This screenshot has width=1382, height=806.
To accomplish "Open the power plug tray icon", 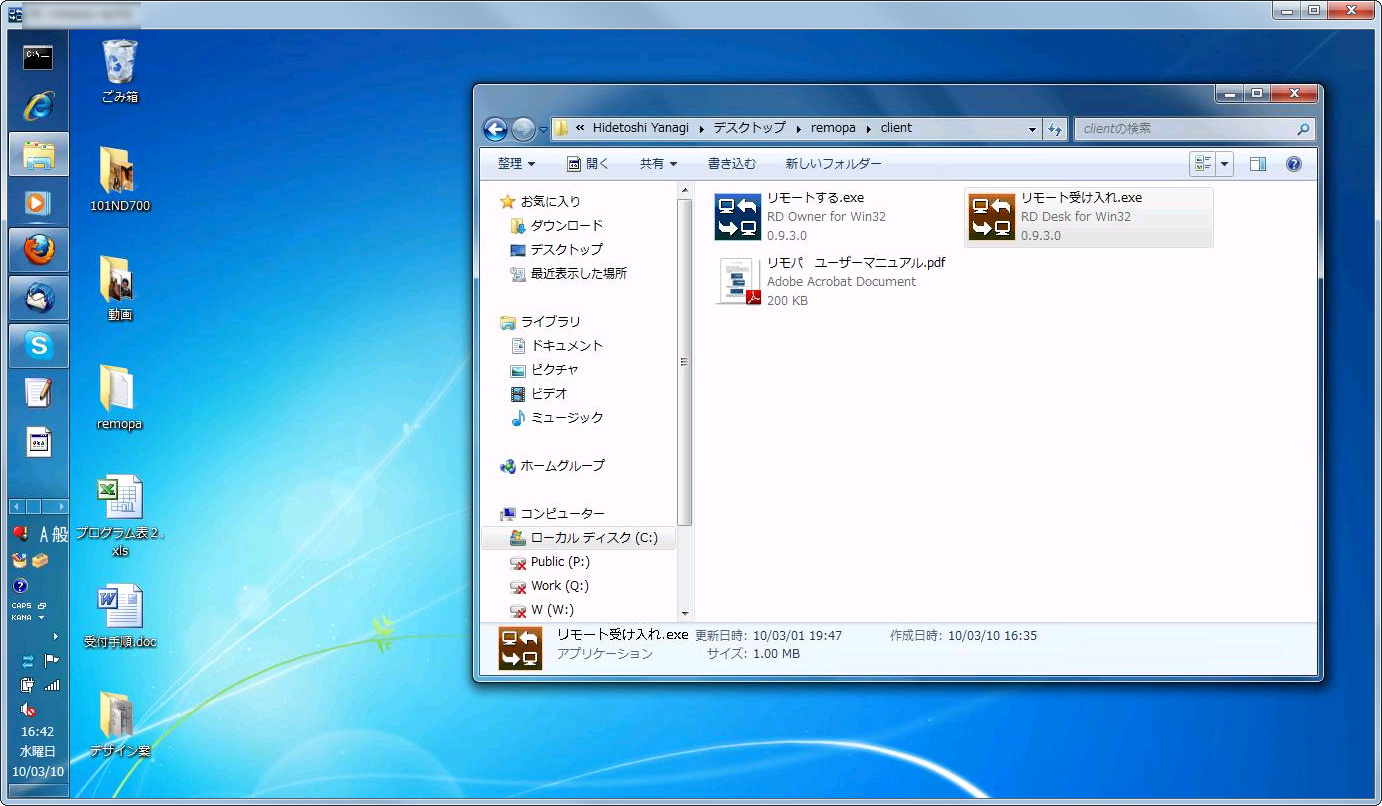I will click(28, 685).
